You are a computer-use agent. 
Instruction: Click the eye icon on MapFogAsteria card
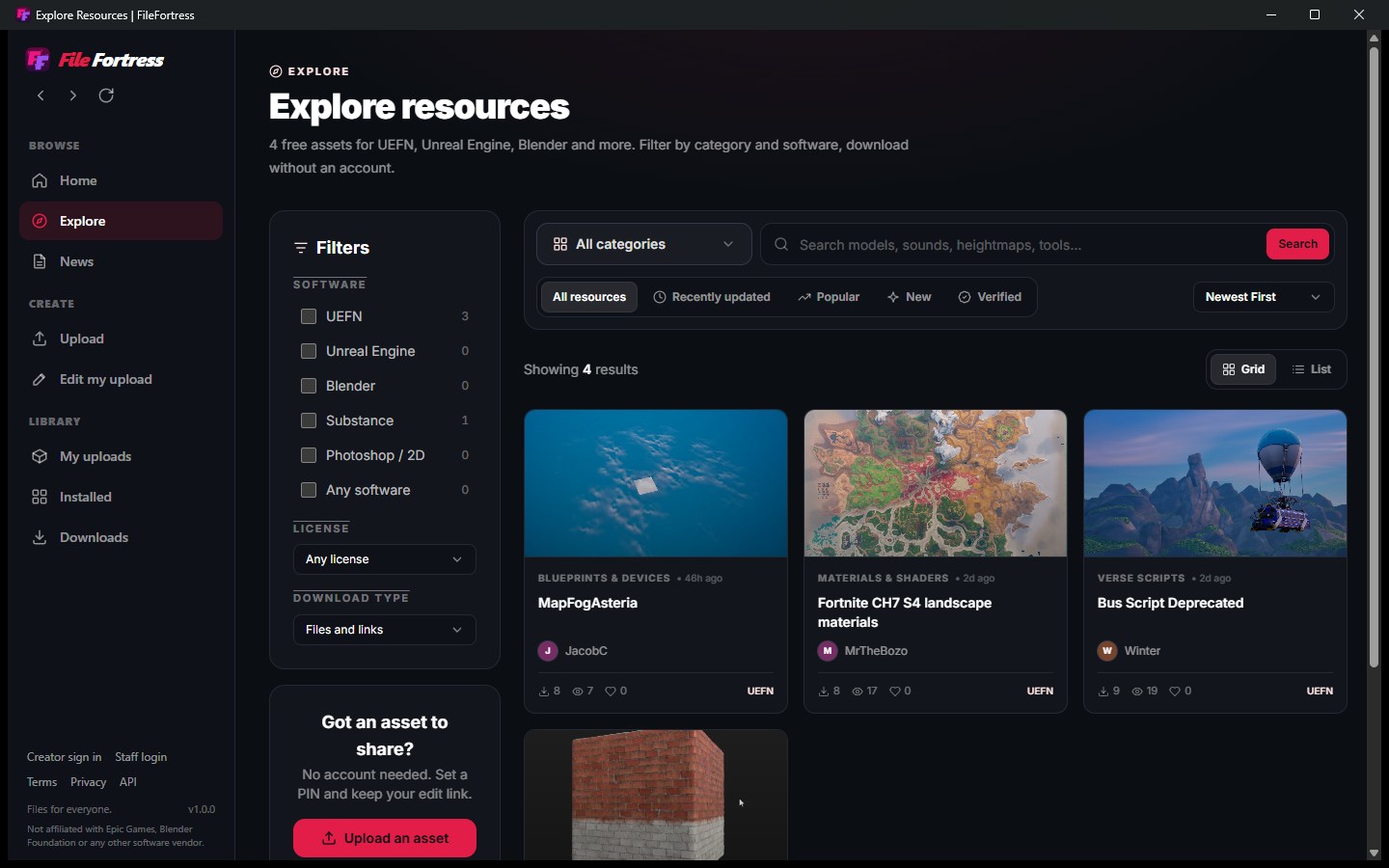(x=578, y=691)
